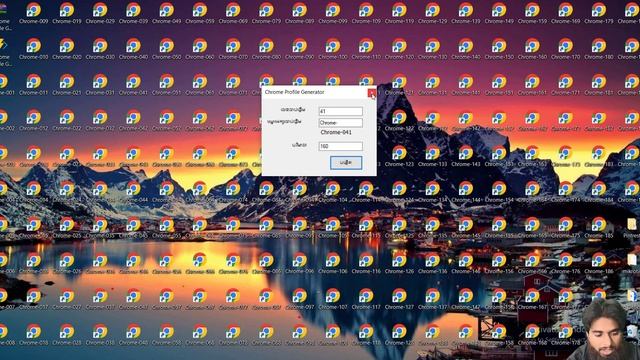Open the Chrome-149 profile shortcut

click(499, 13)
